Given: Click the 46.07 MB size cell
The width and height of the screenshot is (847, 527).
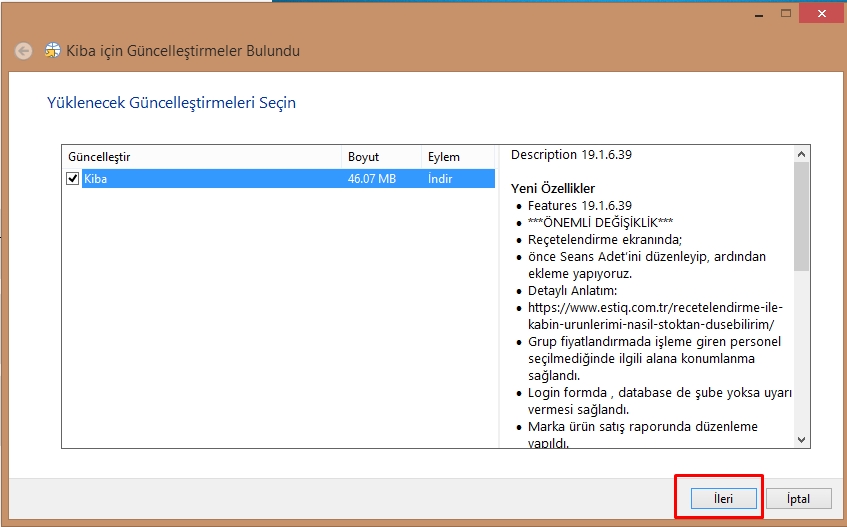Looking at the screenshot, I should tap(372, 179).
